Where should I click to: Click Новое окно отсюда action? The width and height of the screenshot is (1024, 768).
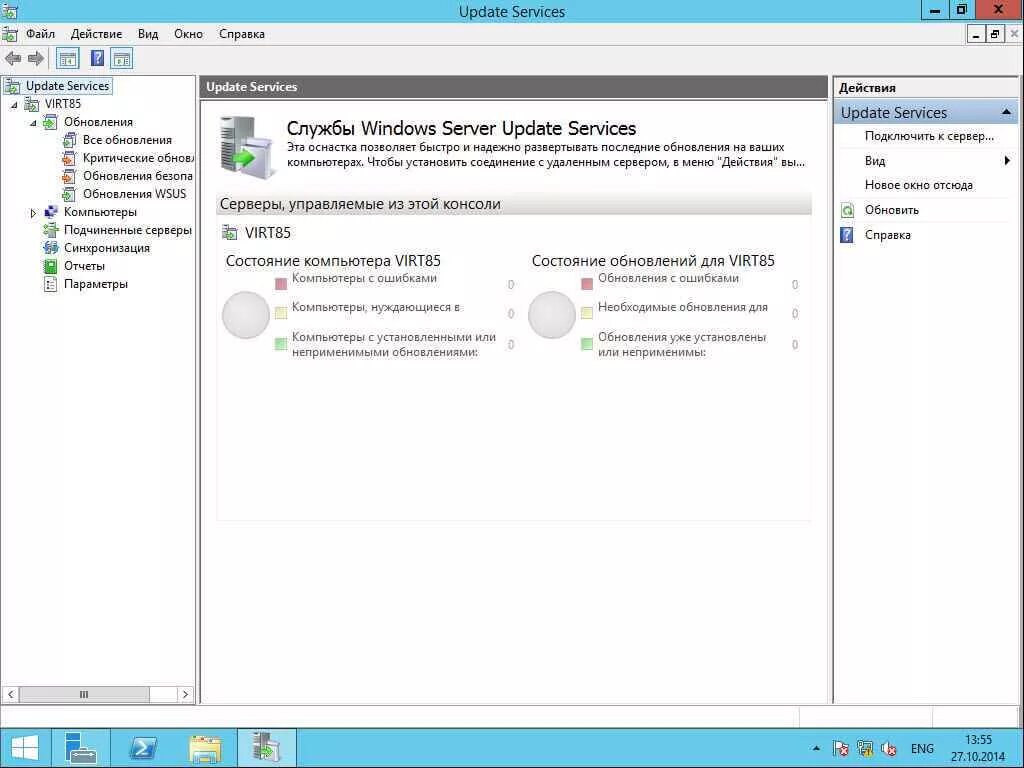pyautogui.click(x=918, y=185)
